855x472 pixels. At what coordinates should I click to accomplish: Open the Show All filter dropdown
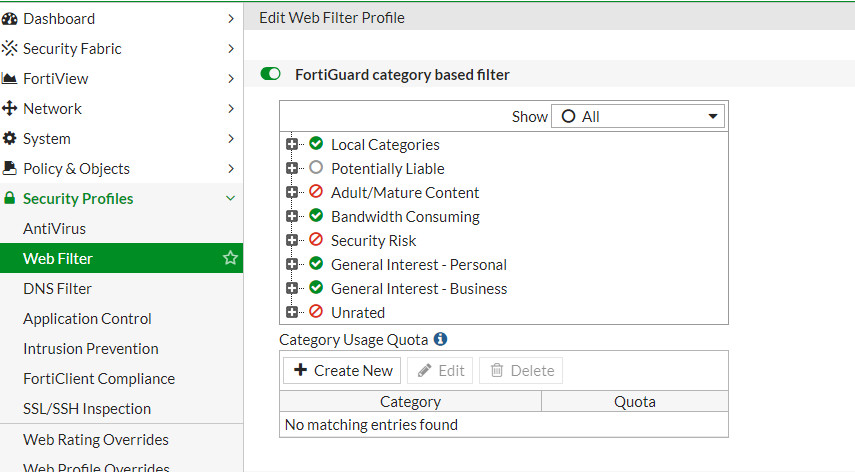click(x=638, y=116)
